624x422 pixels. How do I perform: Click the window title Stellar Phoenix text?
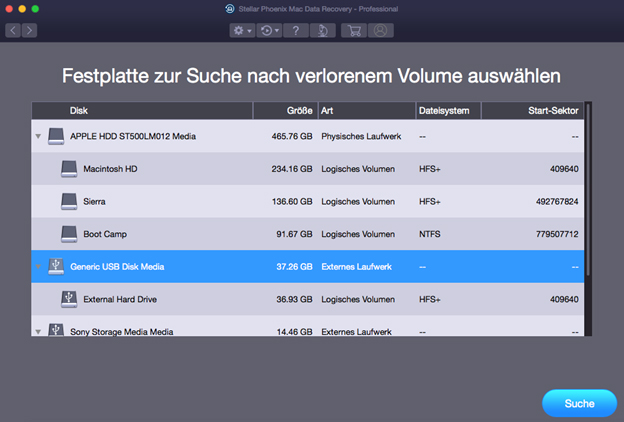coord(318,9)
